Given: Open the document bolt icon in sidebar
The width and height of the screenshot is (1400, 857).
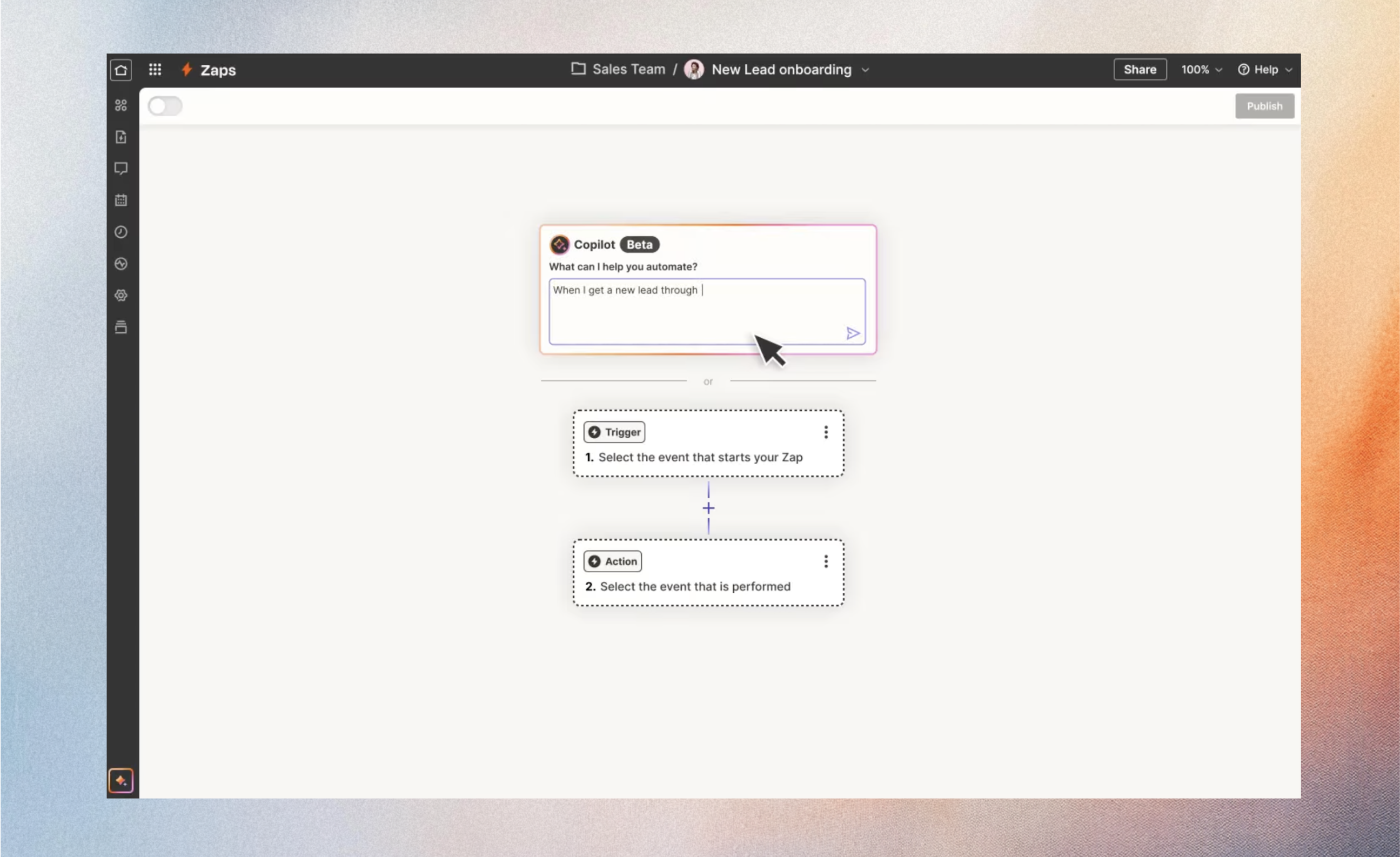Looking at the screenshot, I should pyautogui.click(x=120, y=137).
